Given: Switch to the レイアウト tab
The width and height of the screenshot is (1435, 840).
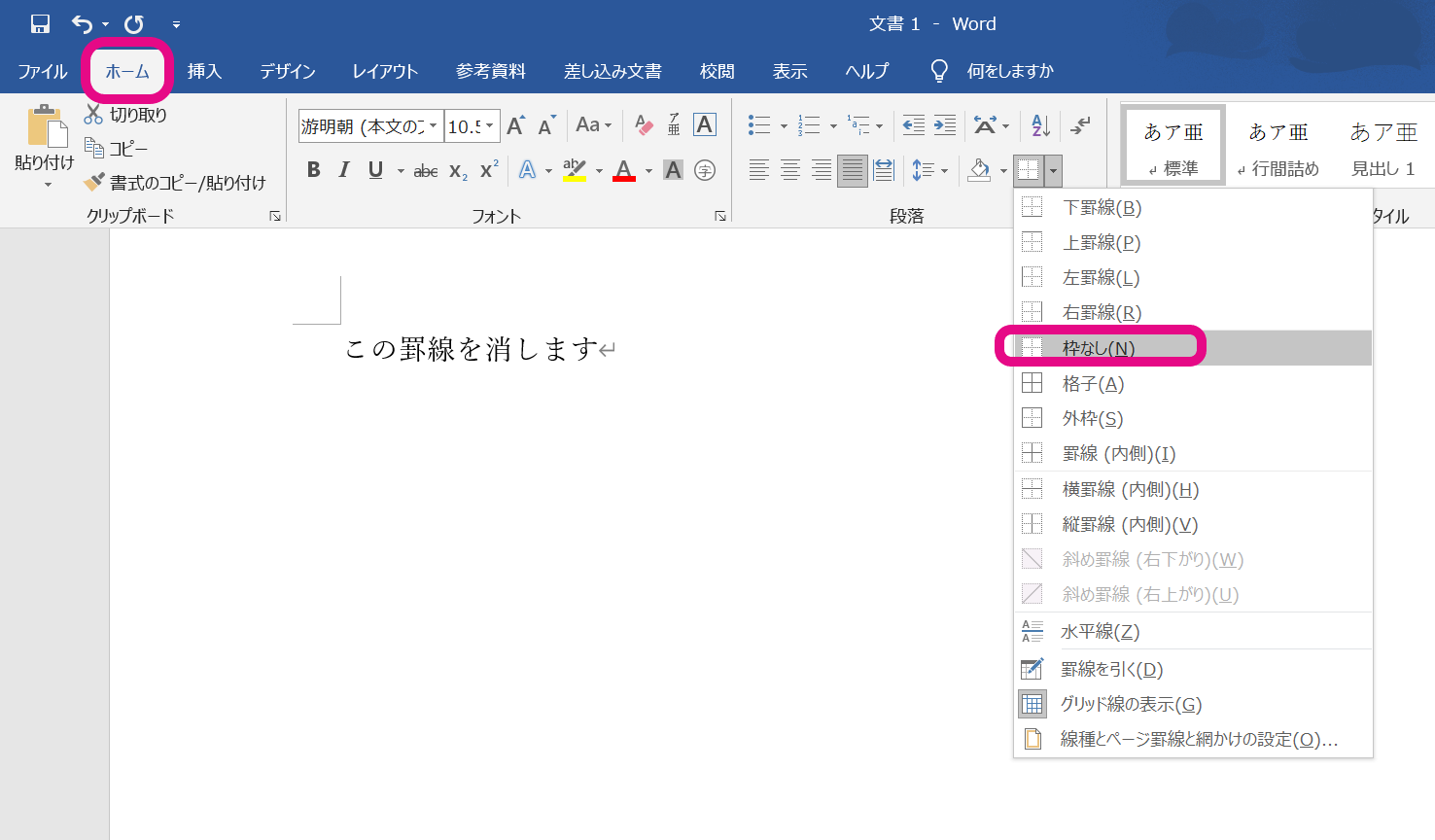Looking at the screenshot, I should pos(385,71).
